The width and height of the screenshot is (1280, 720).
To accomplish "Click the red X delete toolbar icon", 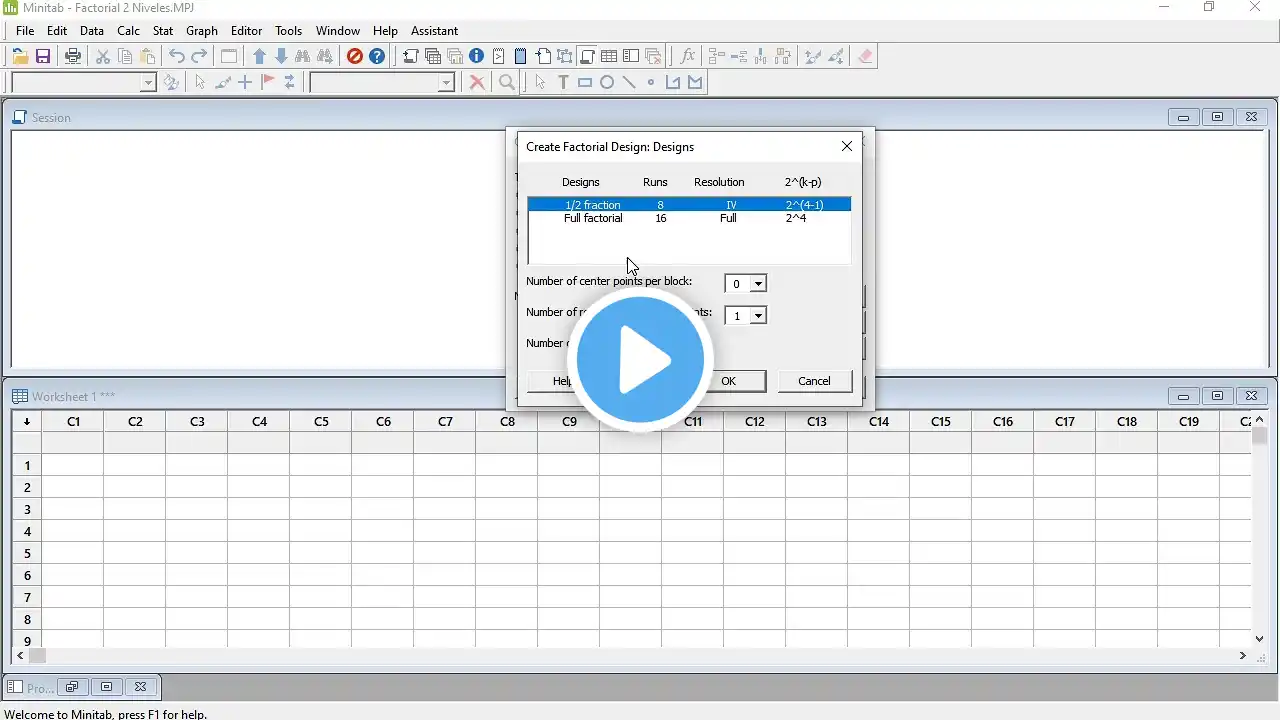I will pyautogui.click(x=477, y=83).
